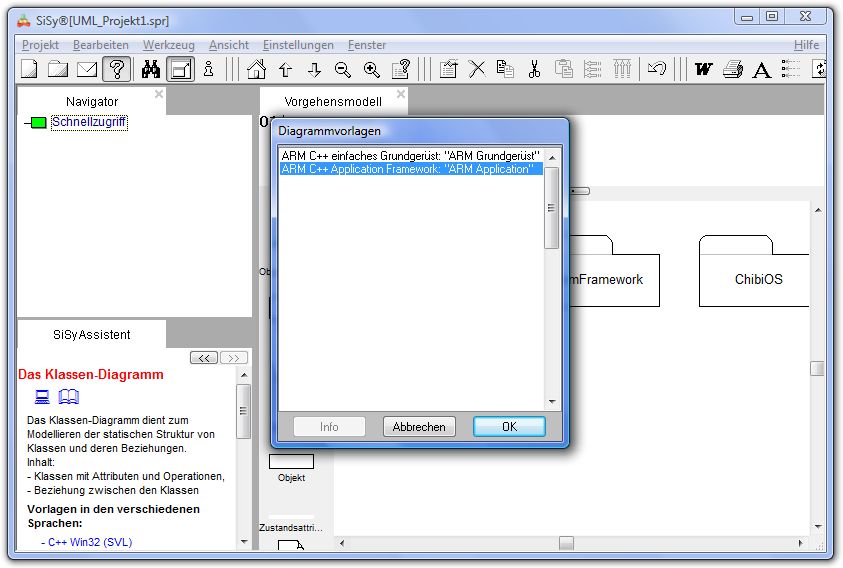Image resolution: width=843 pixels, height=568 pixels.
Task: Confirm the Diagrammvorlagen dialog with OK
Action: [x=509, y=427]
